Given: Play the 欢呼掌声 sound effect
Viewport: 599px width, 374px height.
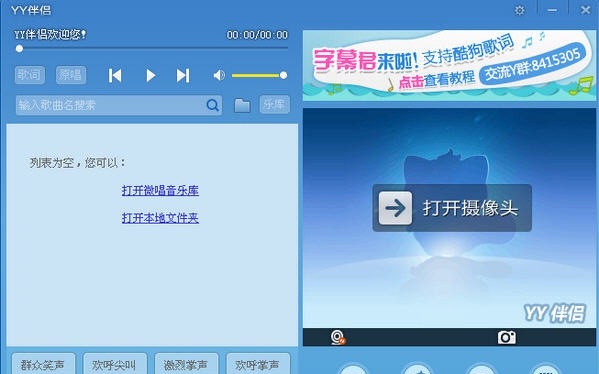Looking at the screenshot, I should click(258, 364).
